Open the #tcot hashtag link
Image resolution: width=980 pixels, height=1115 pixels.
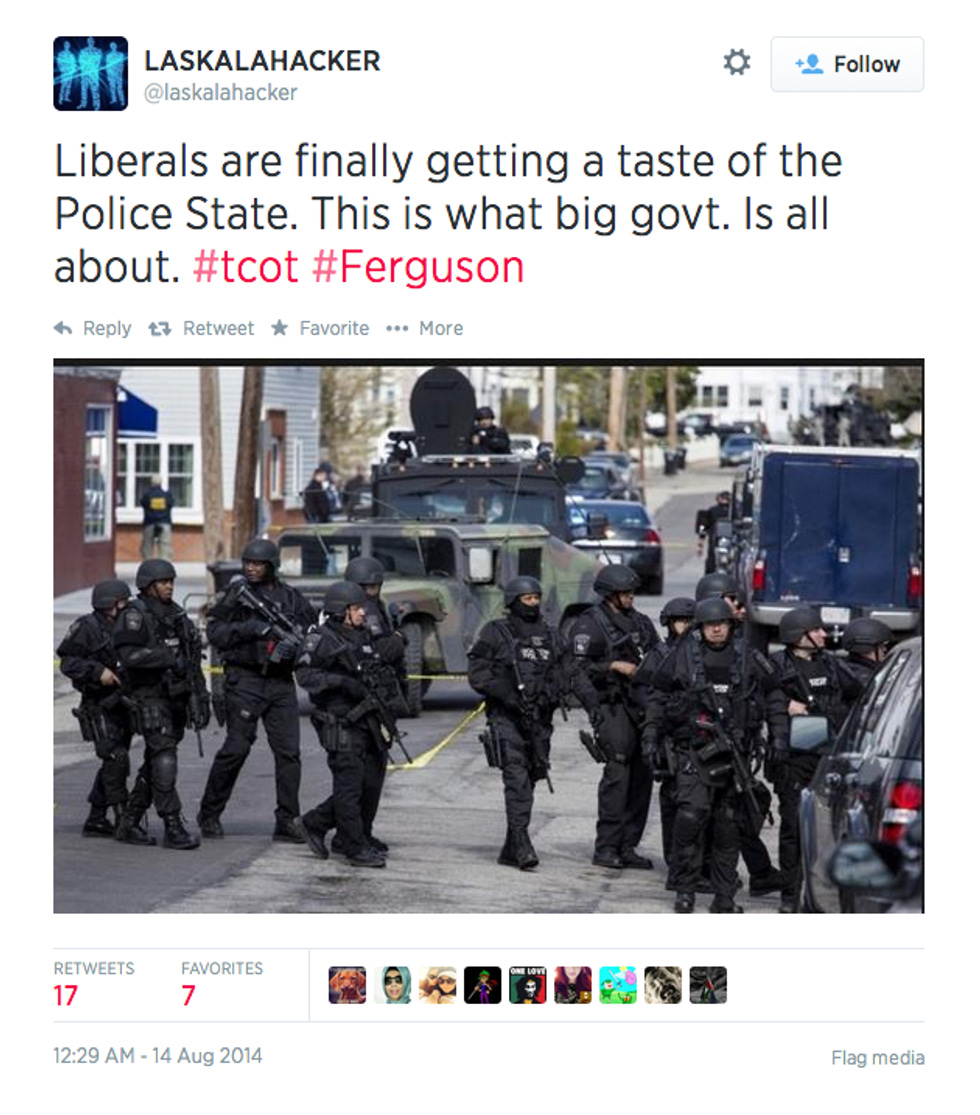pyautogui.click(x=245, y=267)
